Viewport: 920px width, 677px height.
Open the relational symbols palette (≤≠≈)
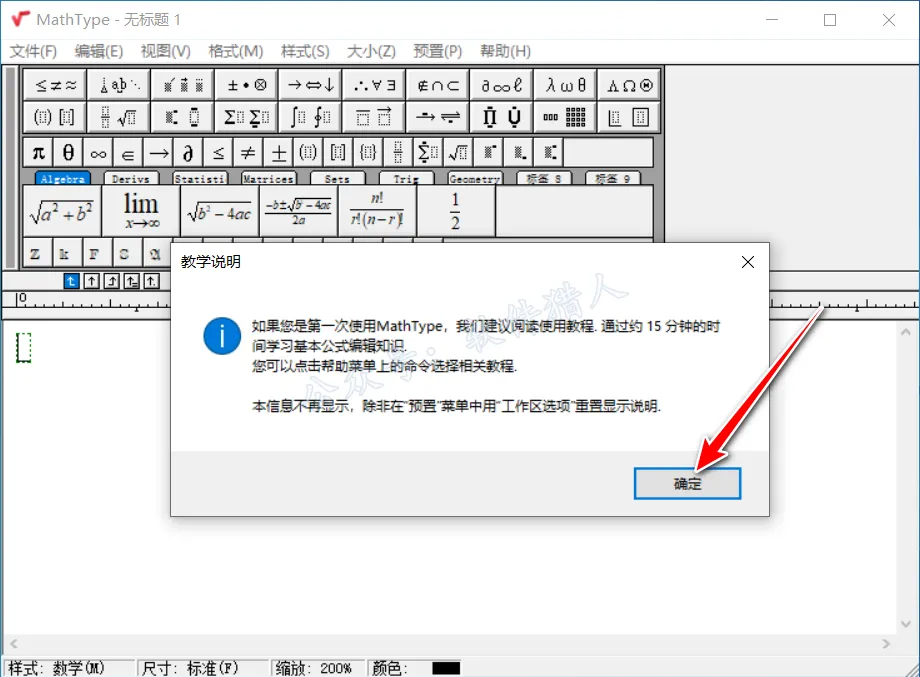click(56, 85)
